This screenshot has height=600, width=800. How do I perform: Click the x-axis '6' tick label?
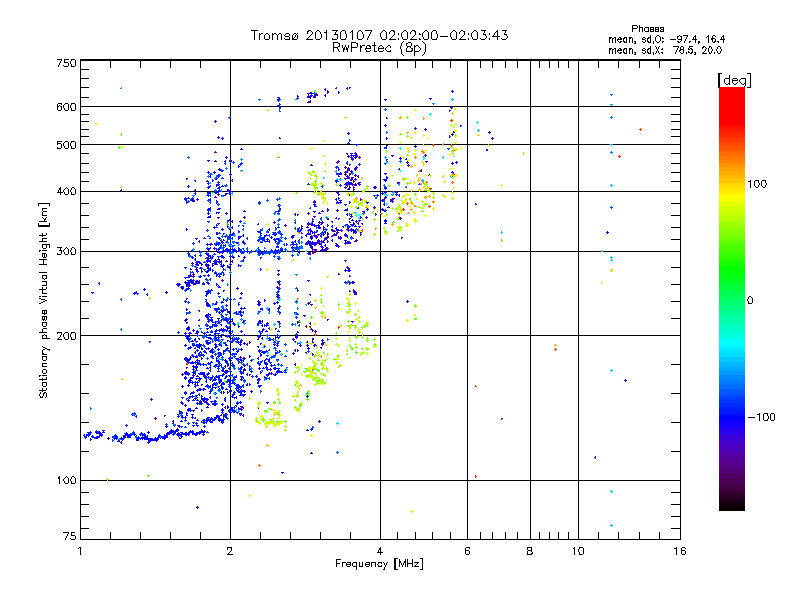pos(467,551)
